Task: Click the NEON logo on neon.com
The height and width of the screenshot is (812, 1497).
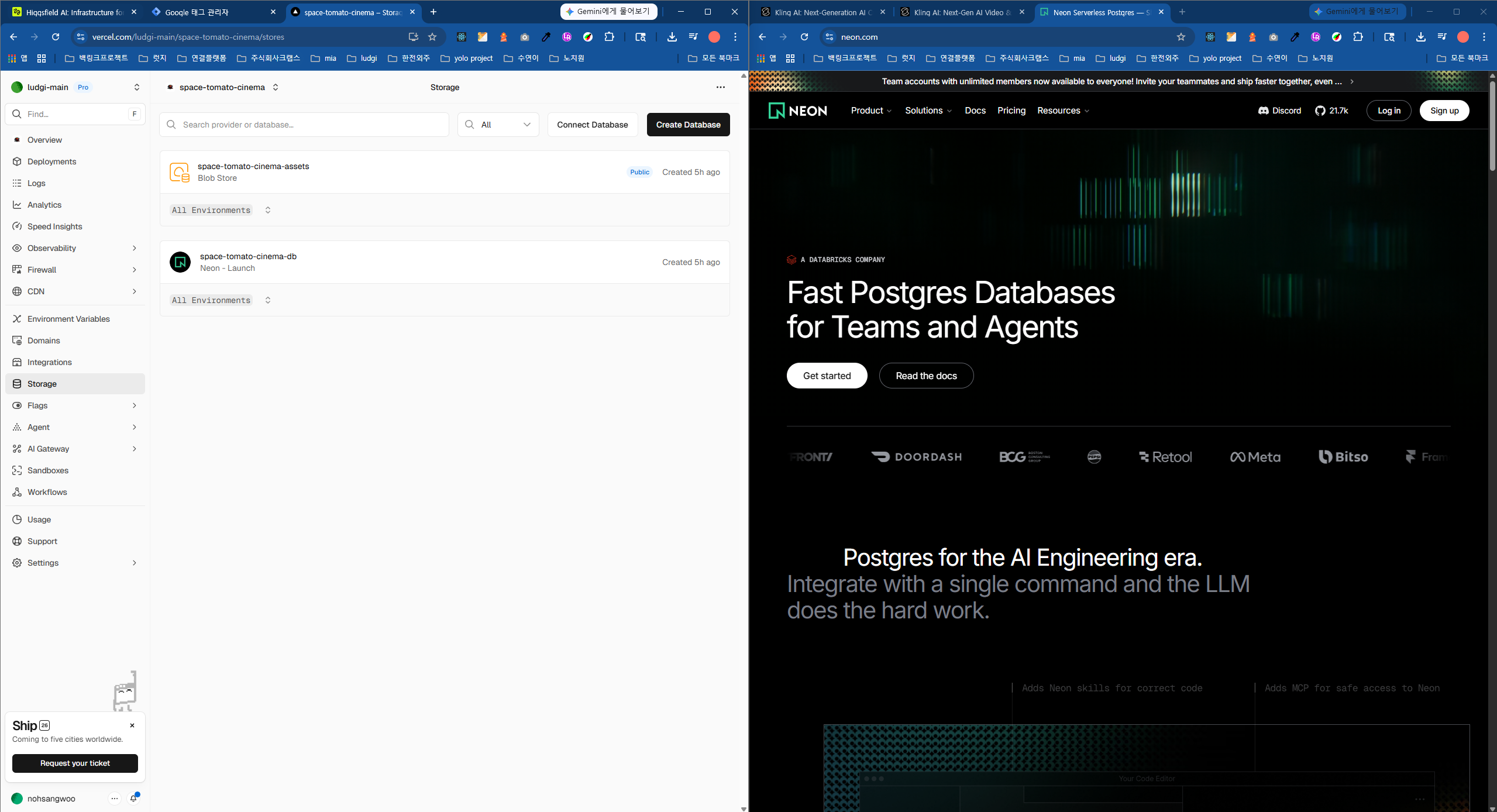Action: click(x=798, y=111)
